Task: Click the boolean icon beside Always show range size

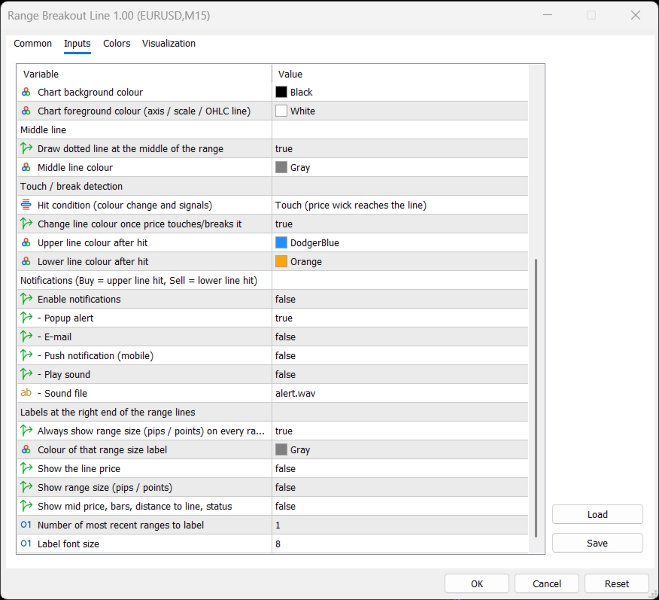Action: (26, 431)
